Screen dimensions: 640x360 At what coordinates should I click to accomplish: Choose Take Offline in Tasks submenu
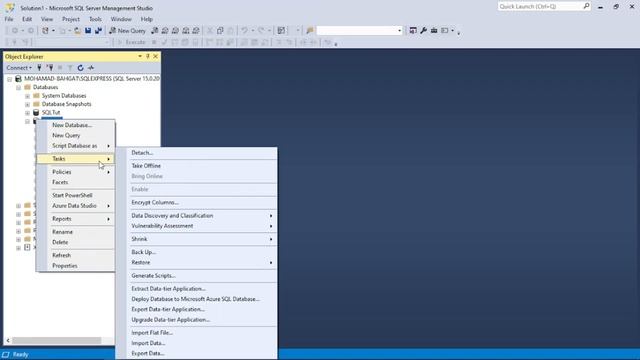point(196,166)
